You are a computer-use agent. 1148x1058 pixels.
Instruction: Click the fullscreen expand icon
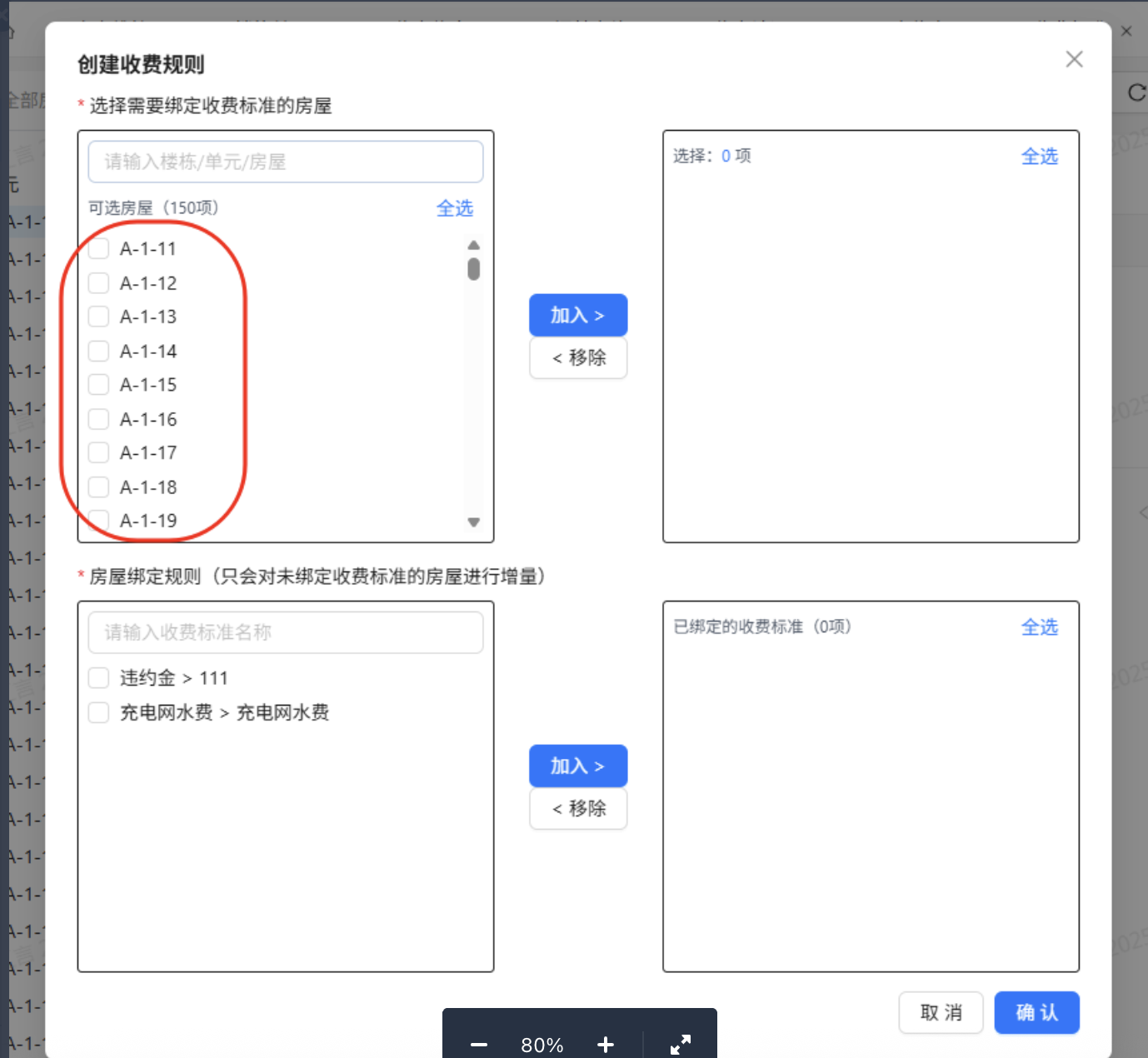point(681,1045)
